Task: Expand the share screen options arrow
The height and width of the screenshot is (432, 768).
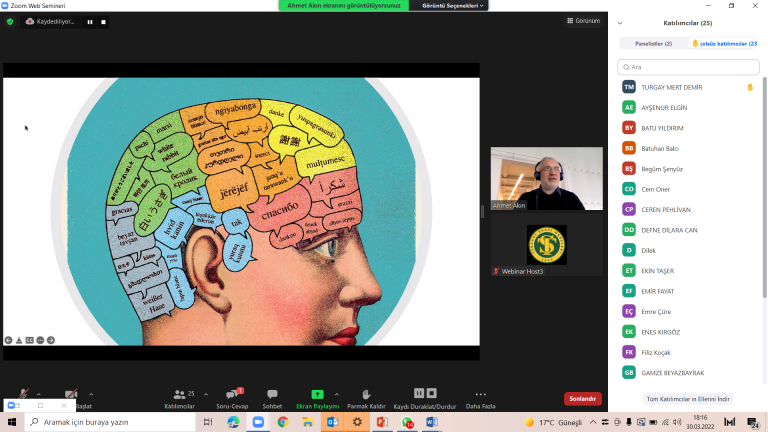Action: tap(336, 394)
